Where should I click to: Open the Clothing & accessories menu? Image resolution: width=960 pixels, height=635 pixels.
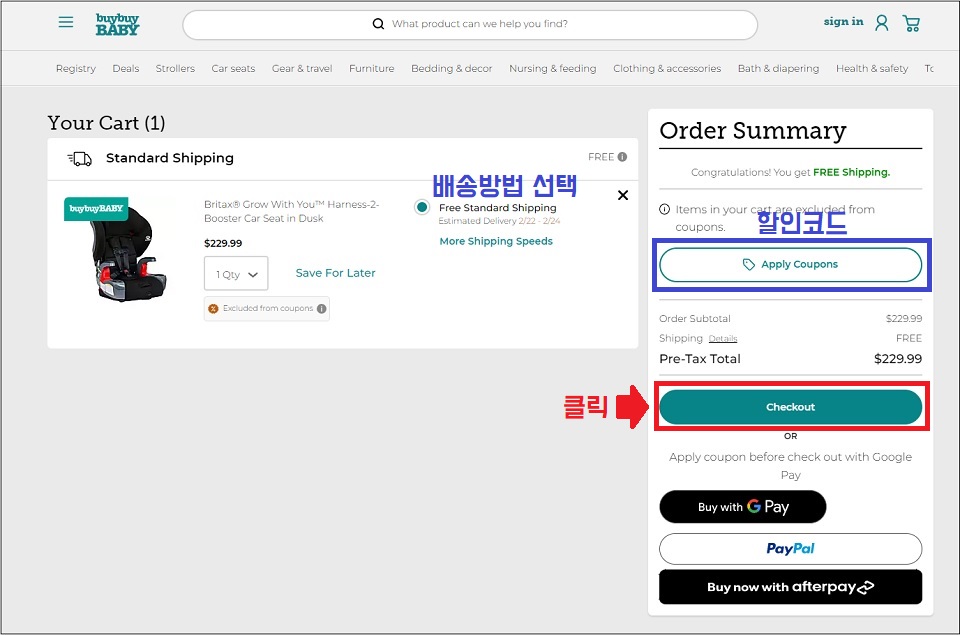point(667,69)
